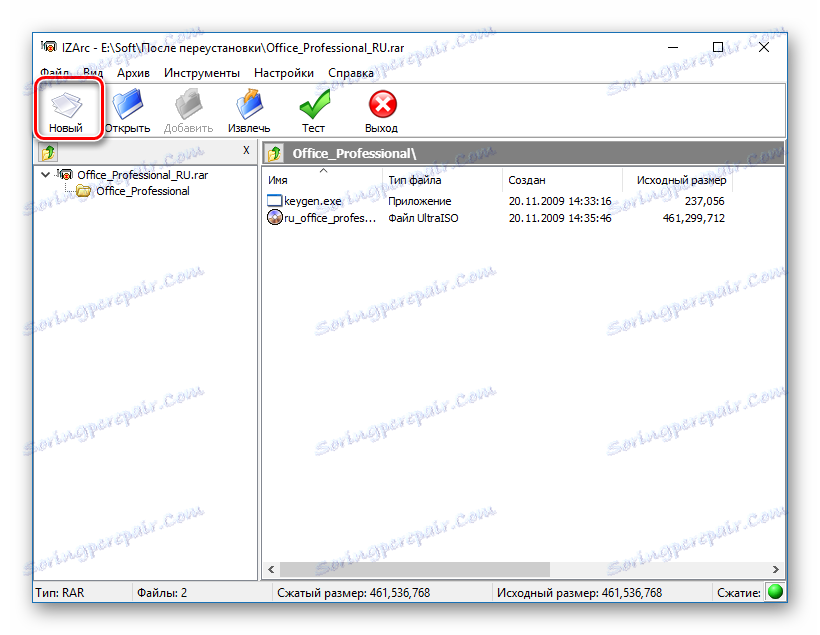Image resolution: width=820 pixels, height=635 pixels.
Task: Sort by Имя column header
Action: pos(323,179)
